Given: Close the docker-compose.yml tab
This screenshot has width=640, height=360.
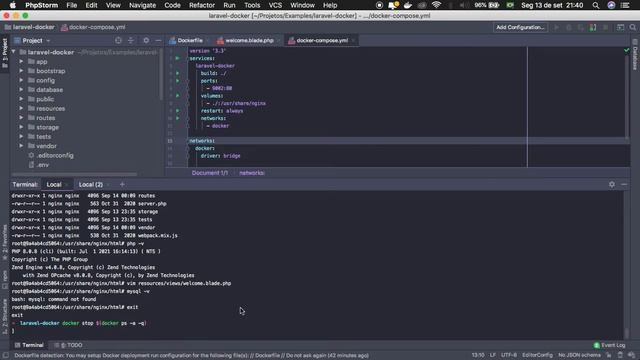Looking at the screenshot, I should coord(353,40).
